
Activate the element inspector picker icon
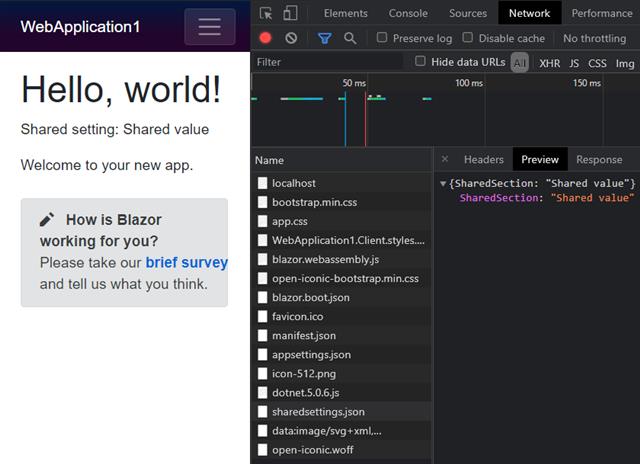(x=266, y=13)
